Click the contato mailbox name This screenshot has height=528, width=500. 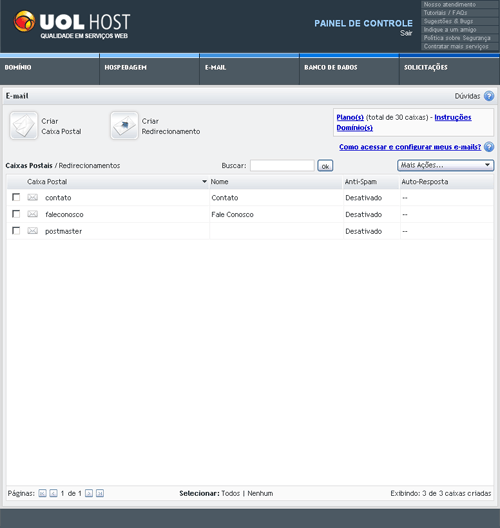tap(58, 198)
